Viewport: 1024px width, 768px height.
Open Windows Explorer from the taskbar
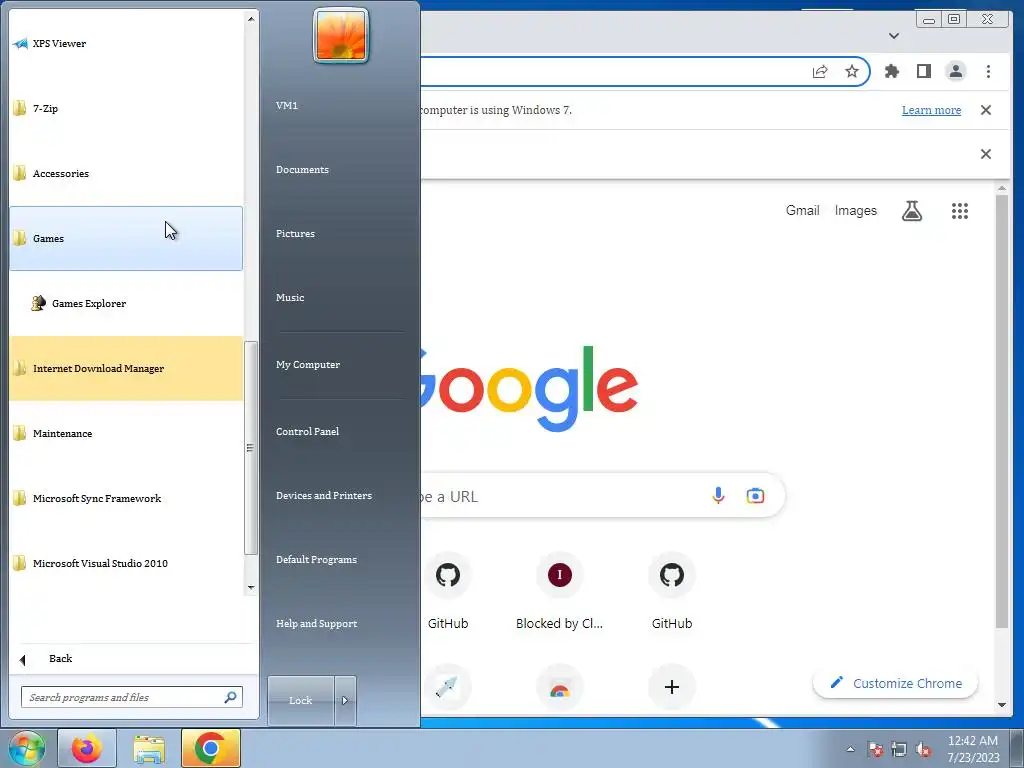coord(149,748)
